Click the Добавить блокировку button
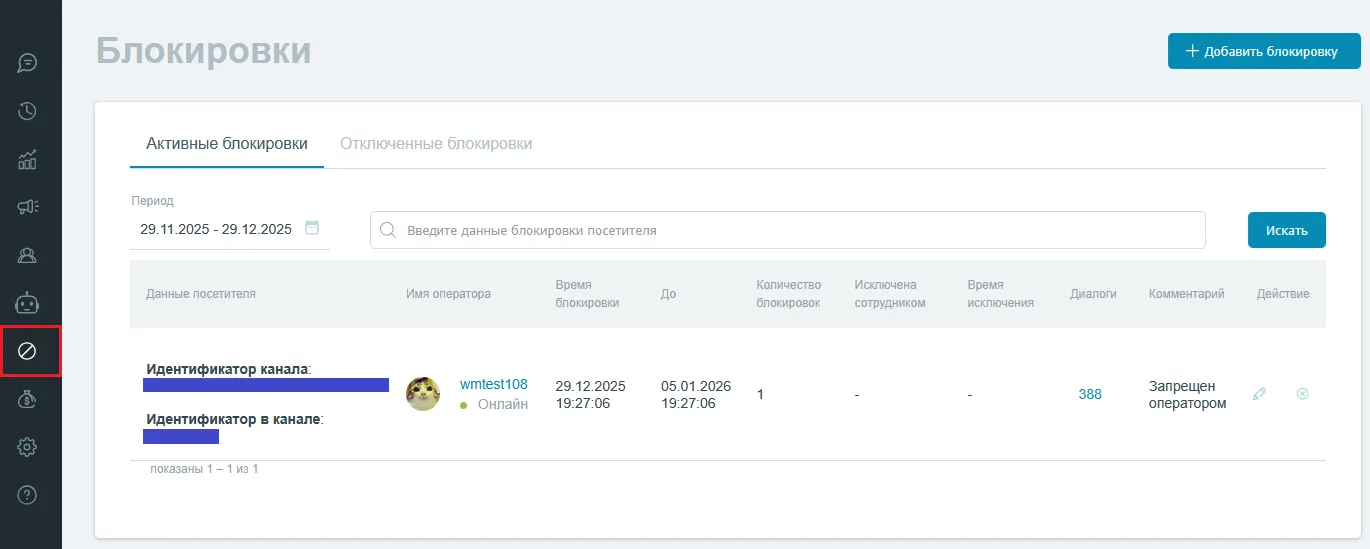Image resolution: width=1370 pixels, height=549 pixels. point(1264,51)
